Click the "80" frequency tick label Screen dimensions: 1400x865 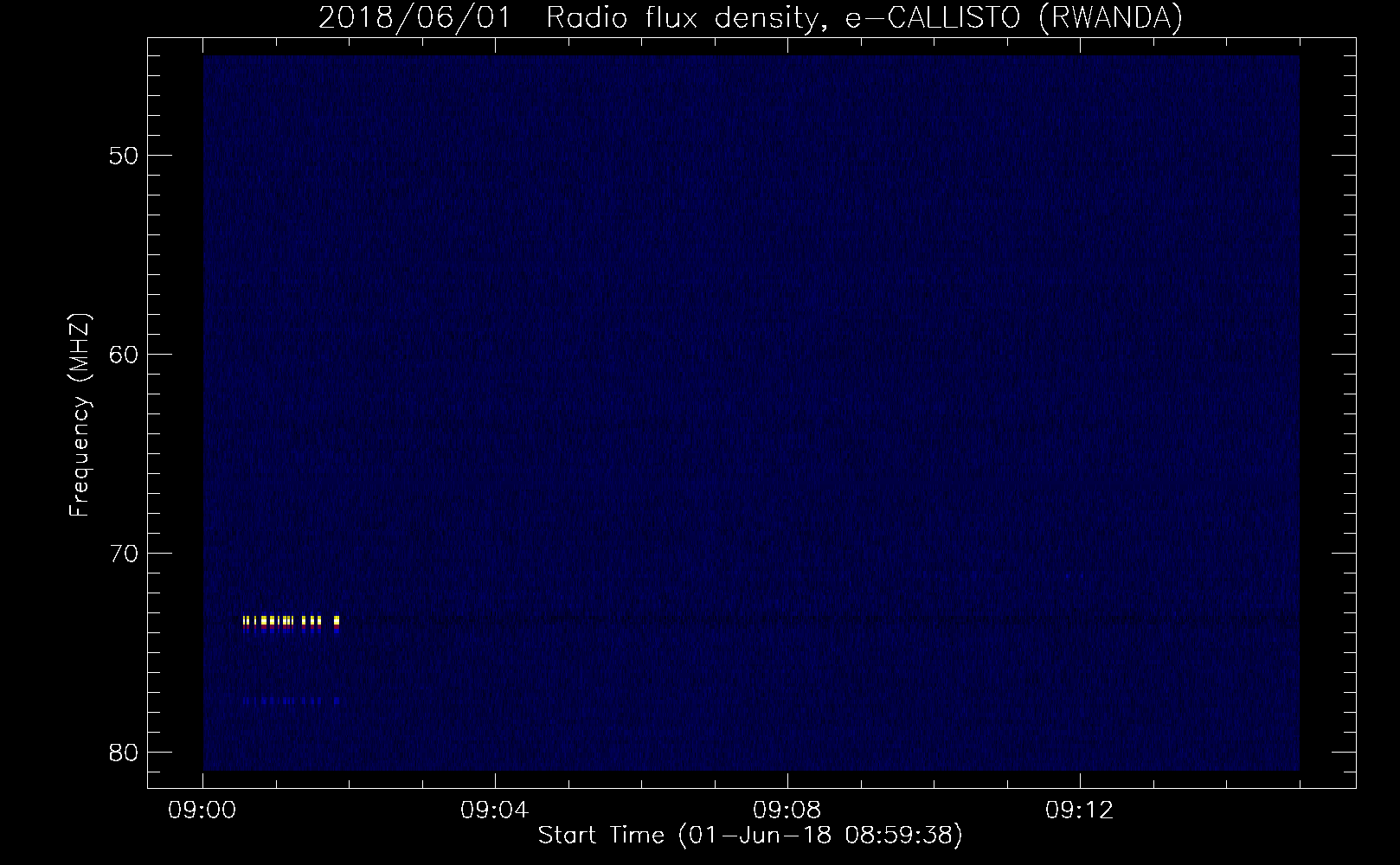[x=124, y=753]
